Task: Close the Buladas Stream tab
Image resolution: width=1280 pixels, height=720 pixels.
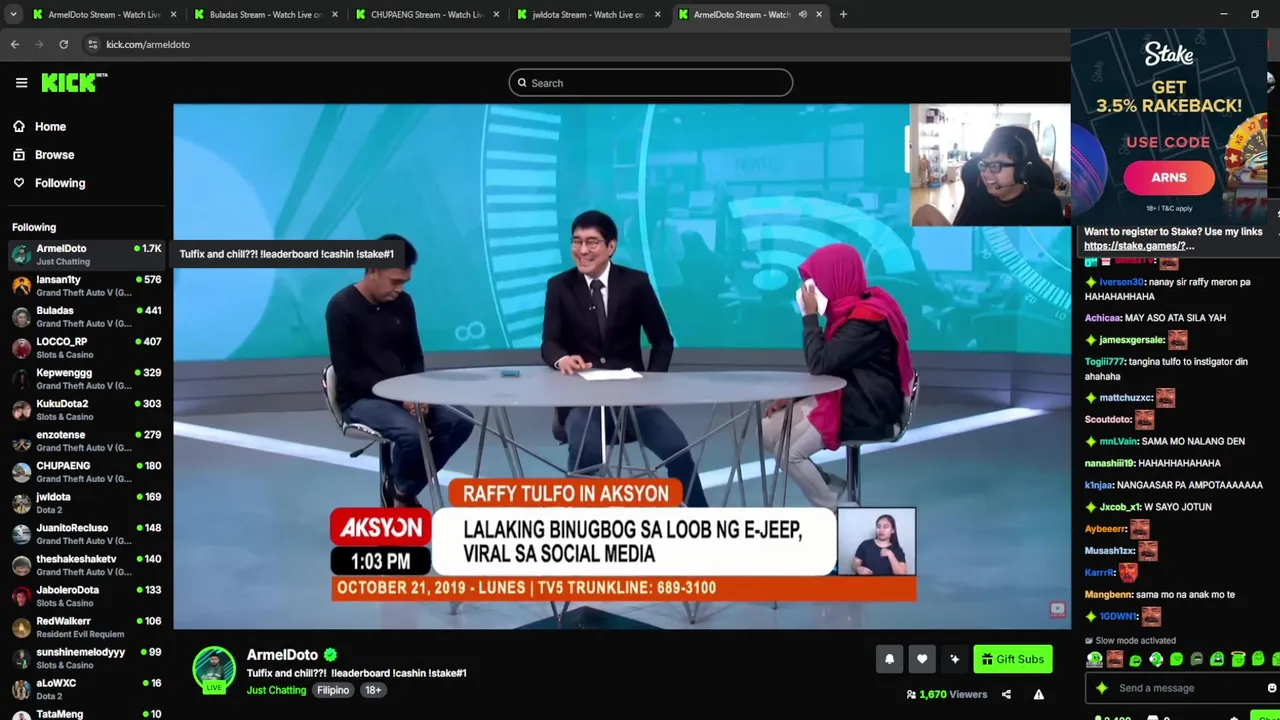Action: [335, 14]
